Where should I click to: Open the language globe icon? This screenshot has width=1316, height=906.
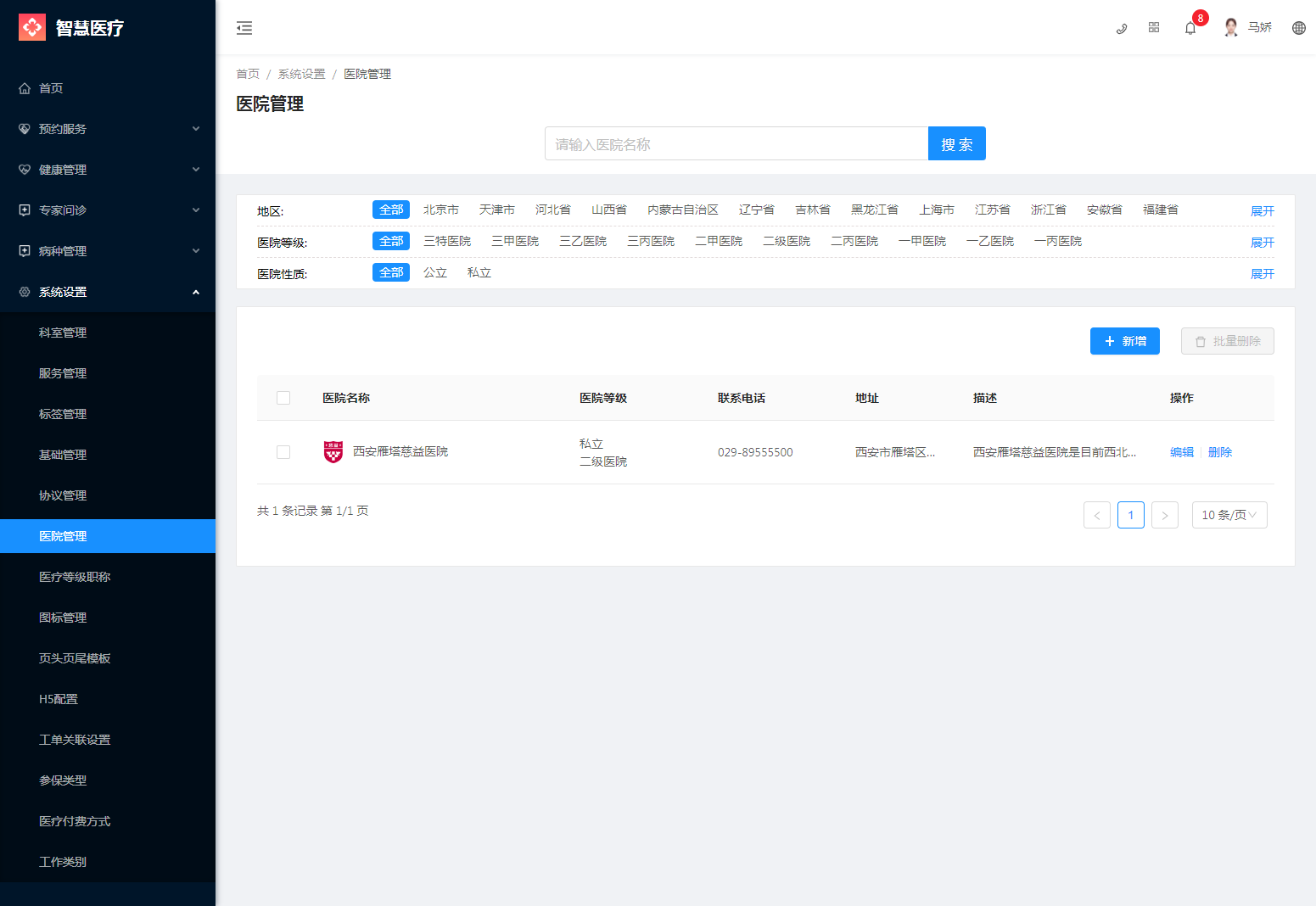point(1299,28)
